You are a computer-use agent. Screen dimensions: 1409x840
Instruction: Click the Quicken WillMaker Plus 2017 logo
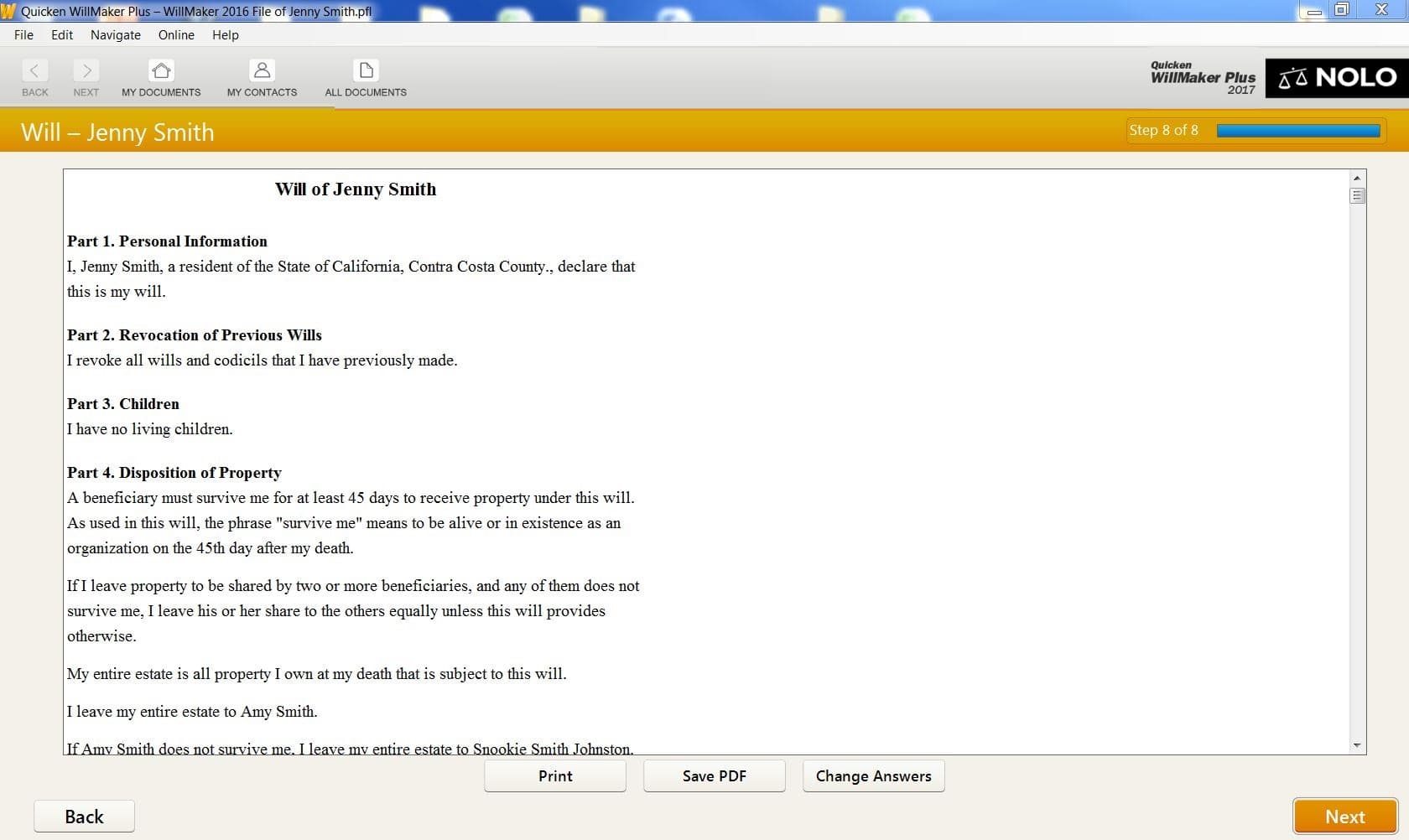(1203, 77)
